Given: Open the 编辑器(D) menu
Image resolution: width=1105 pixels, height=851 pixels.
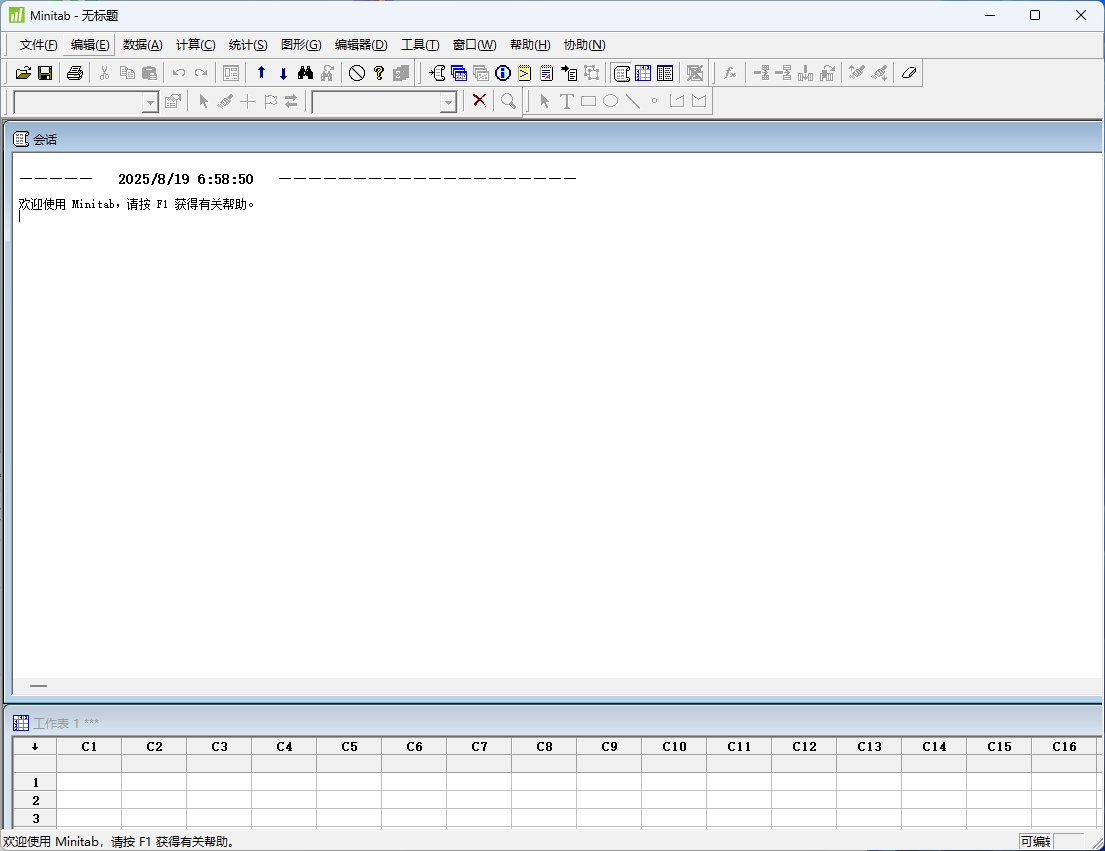Looking at the screenshot, I should click(361, 44).
